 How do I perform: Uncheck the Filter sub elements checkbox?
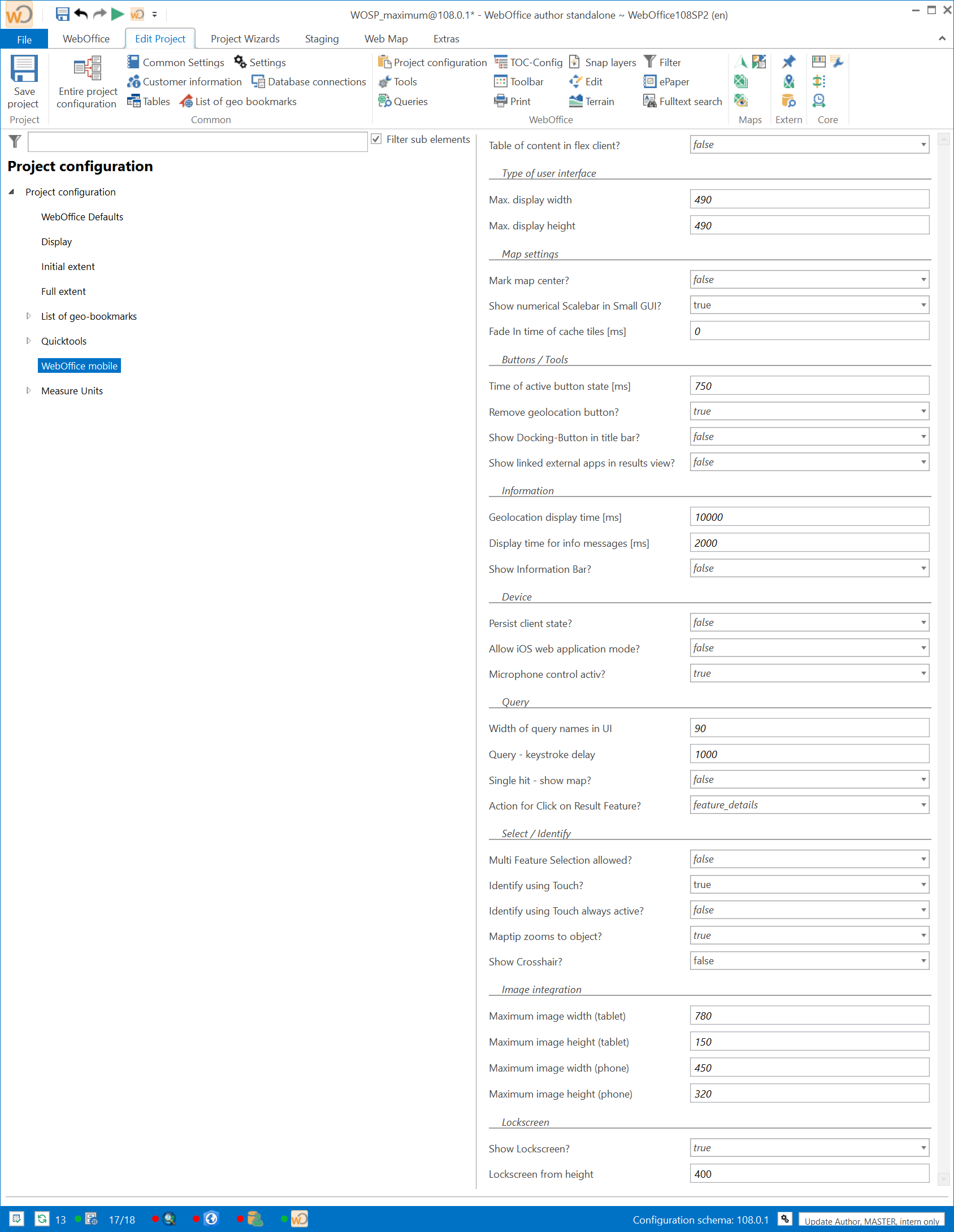pyautogui.click(x=378, y=139)
